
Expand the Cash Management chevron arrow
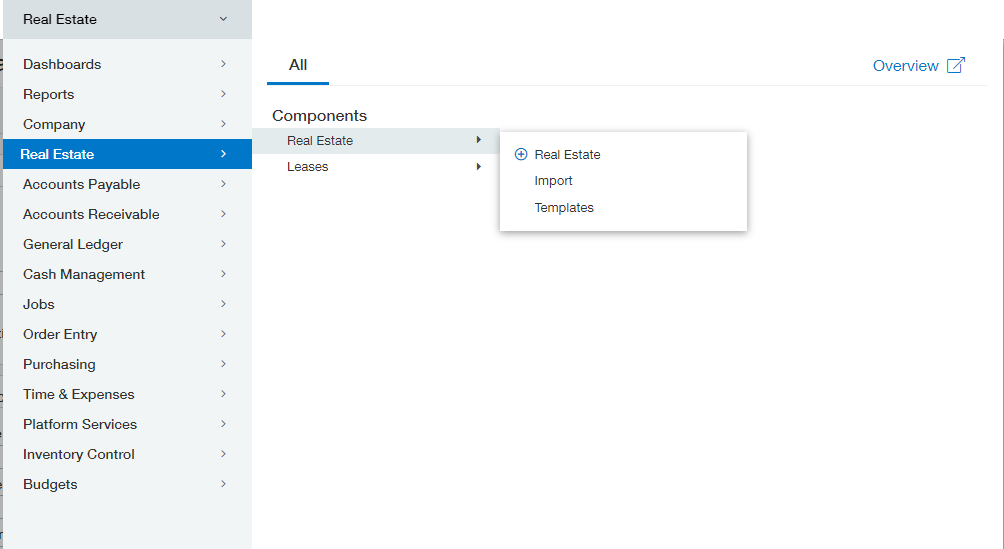click(x=223, y=274)
